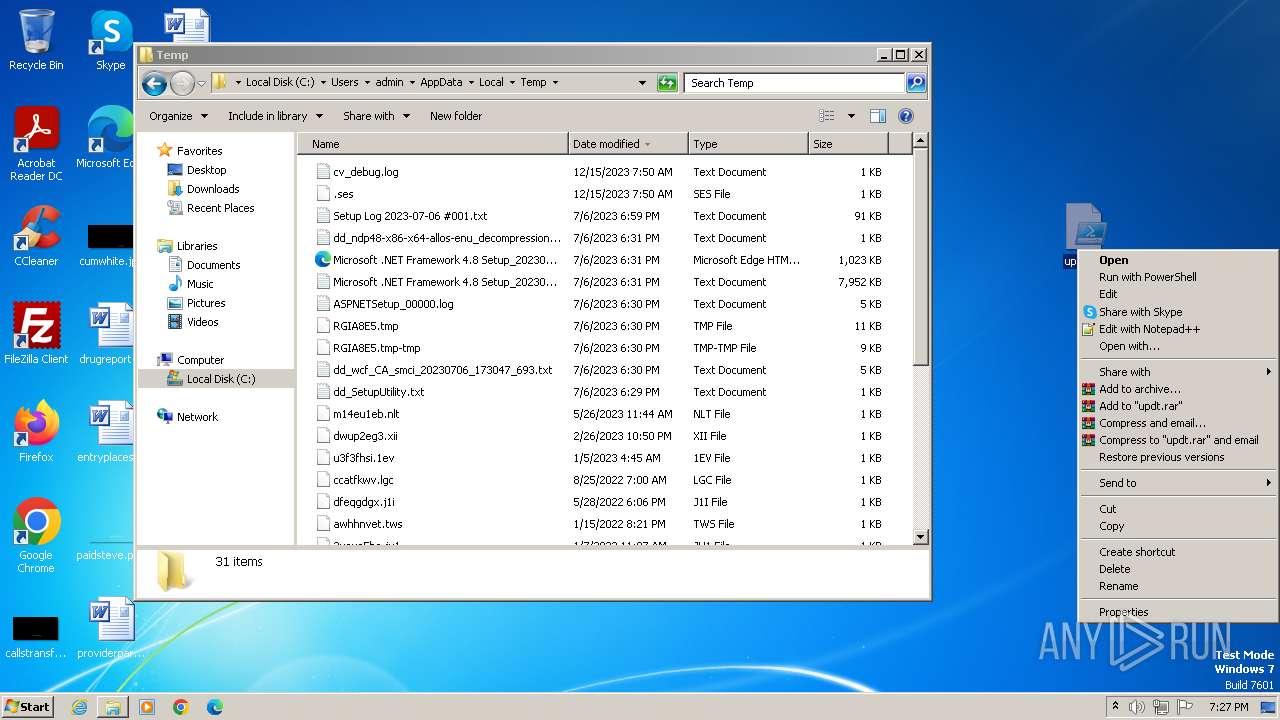Select Recent Places in Favorites
The height and width of the screenshot is (720, 1280).
(x=220, y=208)
